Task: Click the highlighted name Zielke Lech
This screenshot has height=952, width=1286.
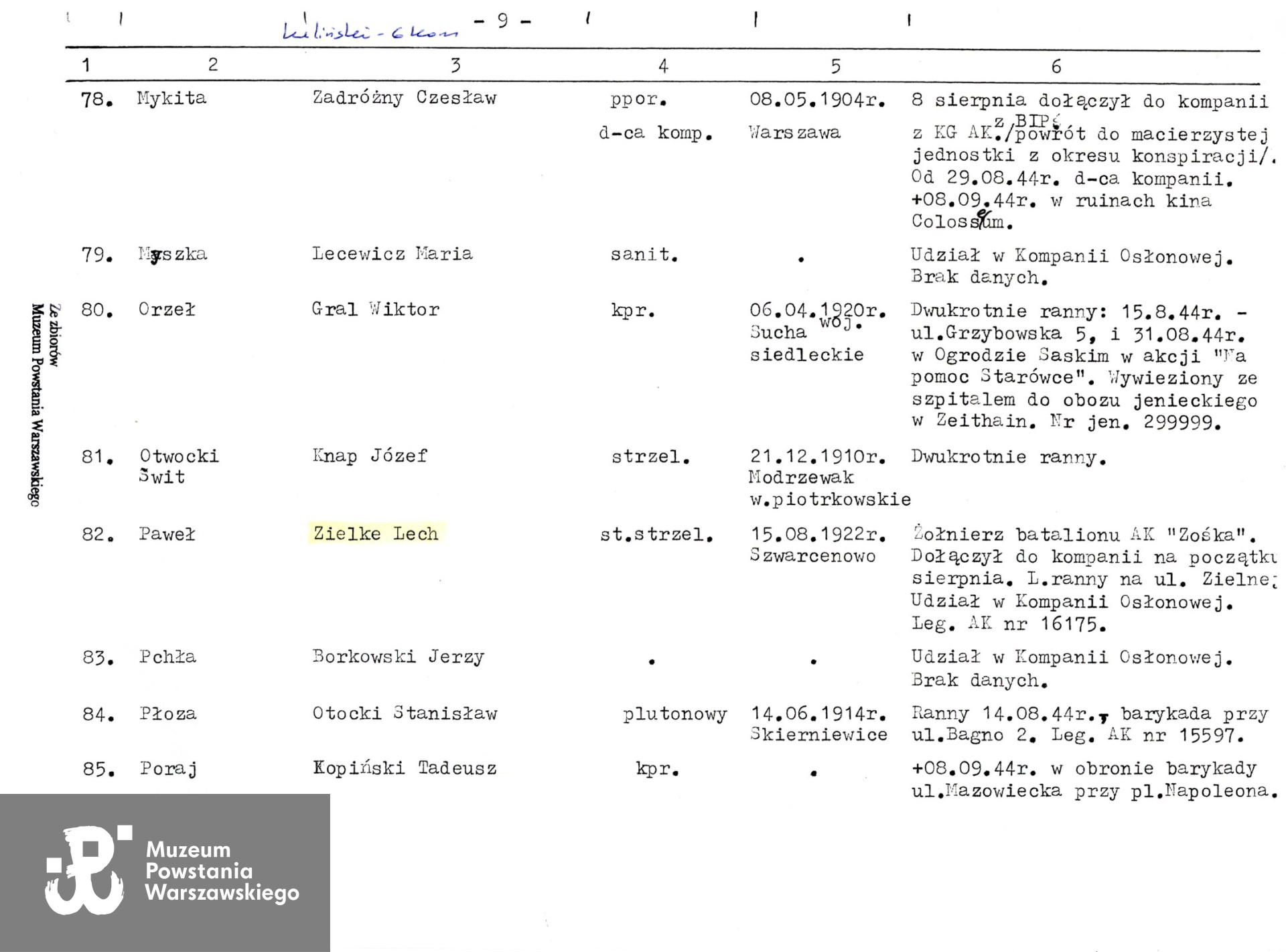Action: pyautogui.click(x=375, y=534)
